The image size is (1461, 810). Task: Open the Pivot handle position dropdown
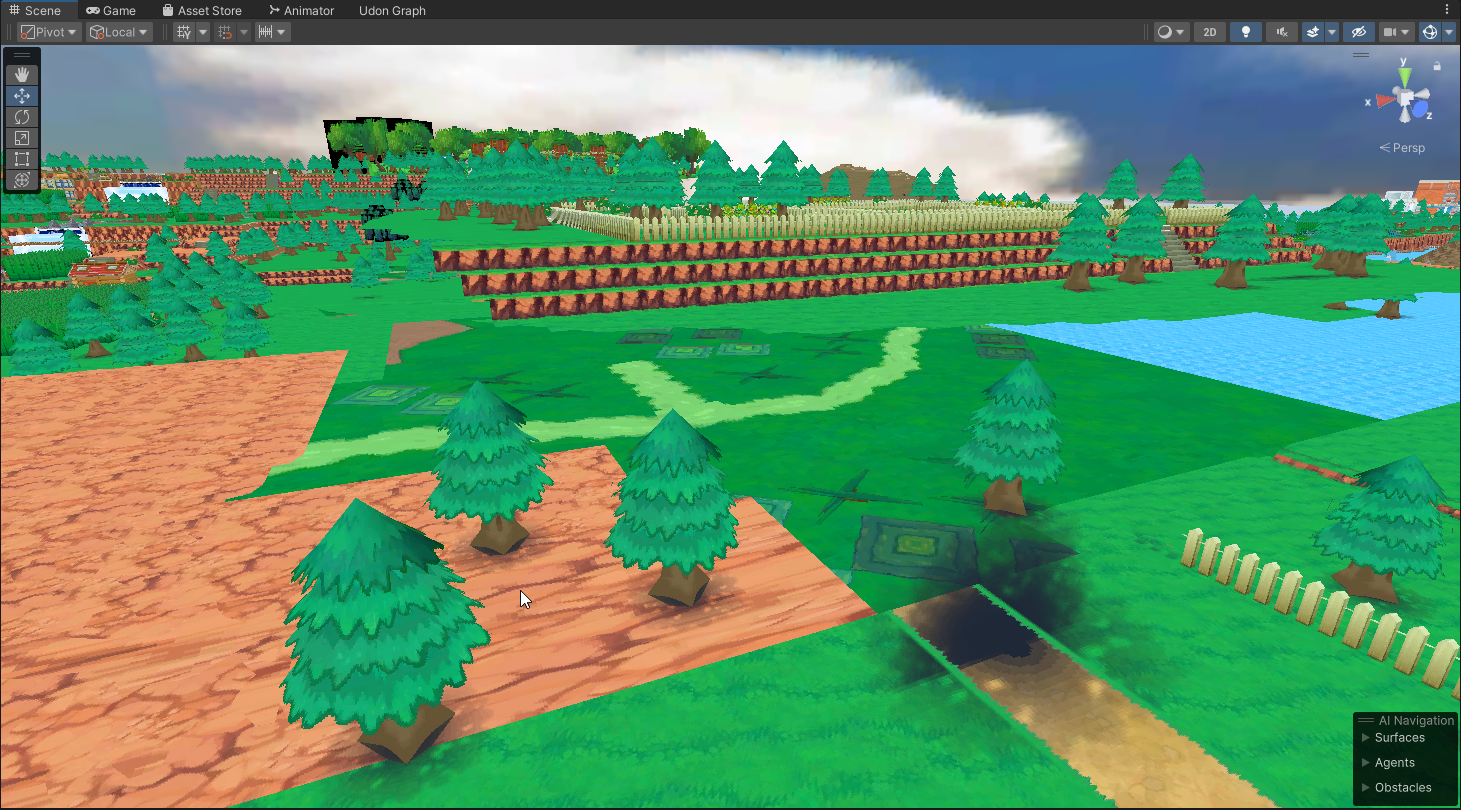[49, 32]
